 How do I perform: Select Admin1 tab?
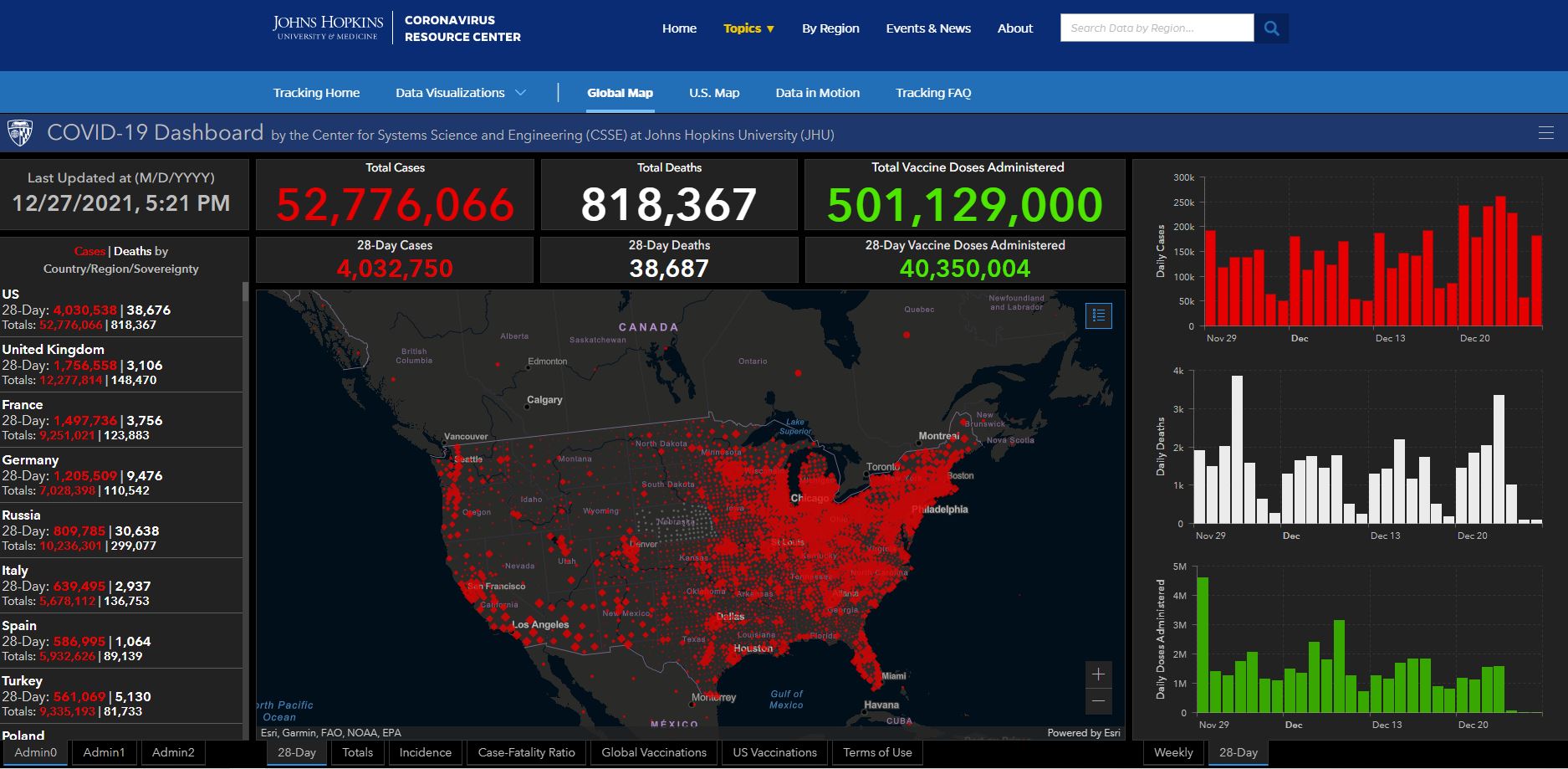click(104, 752)
